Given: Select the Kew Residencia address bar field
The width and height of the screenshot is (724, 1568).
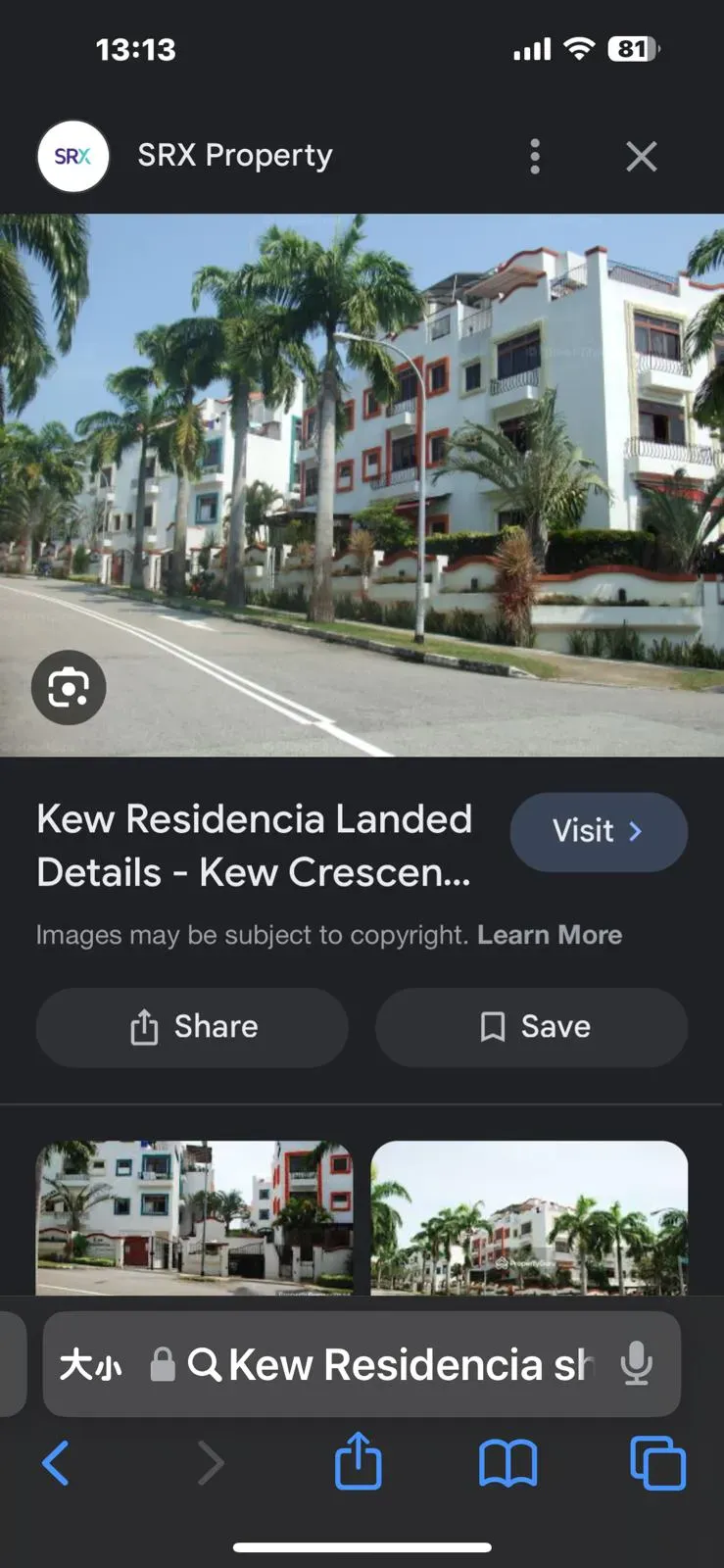Looking at the screenshot, I should (x=362, y=1364).
